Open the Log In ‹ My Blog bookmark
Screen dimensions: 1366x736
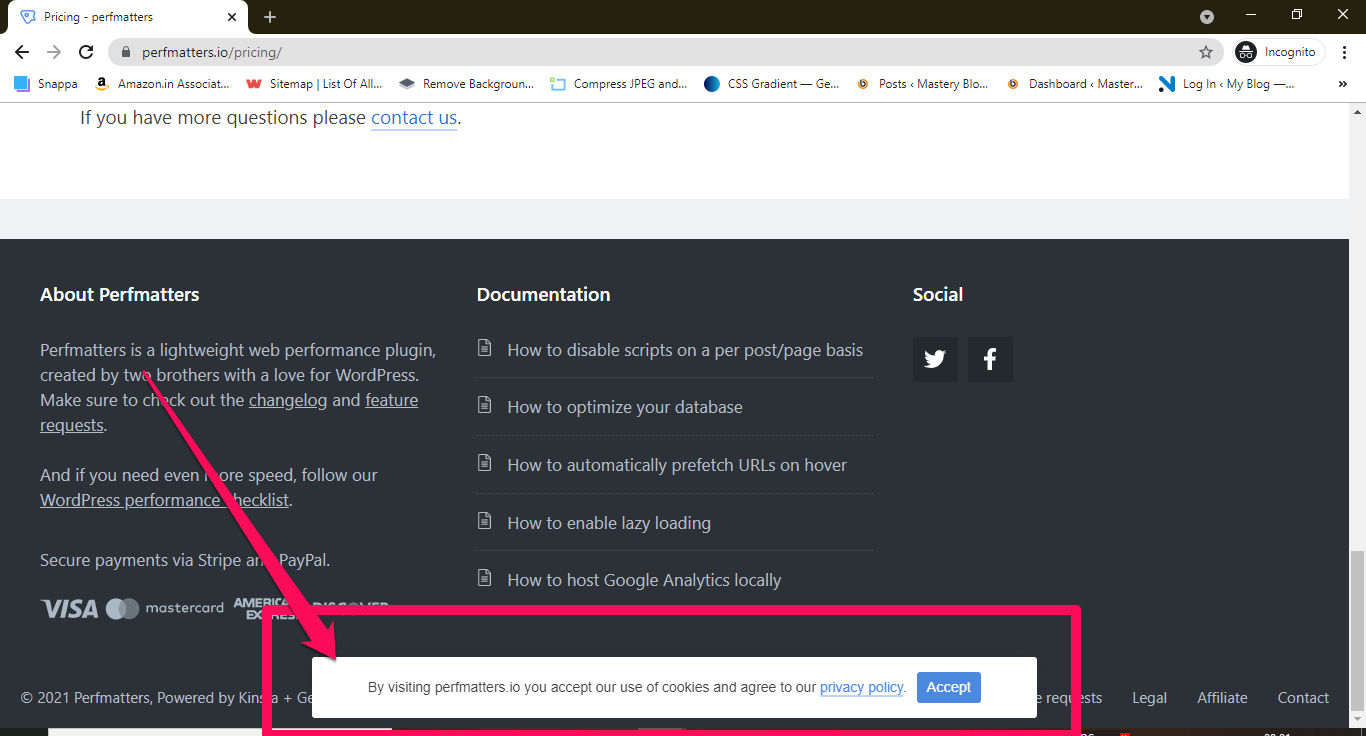pos(1227,84)
